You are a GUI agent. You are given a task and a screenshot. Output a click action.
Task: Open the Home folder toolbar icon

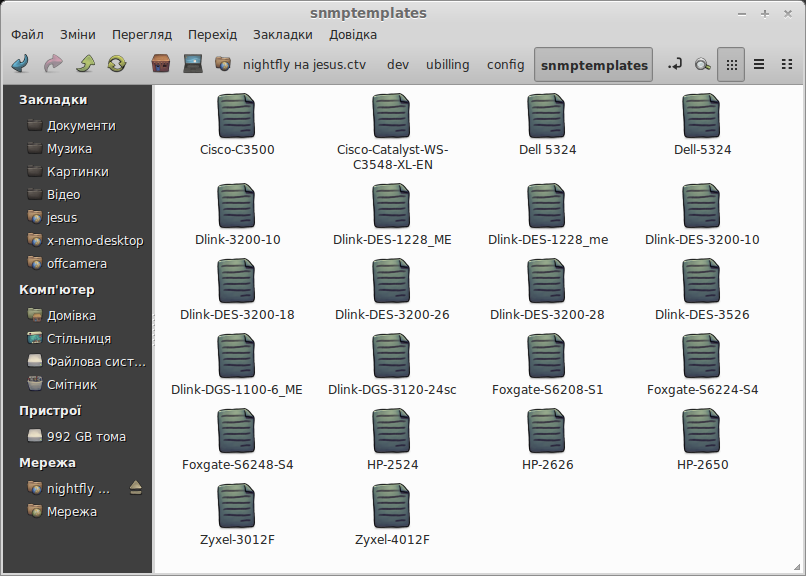click(x=161, y=64)
